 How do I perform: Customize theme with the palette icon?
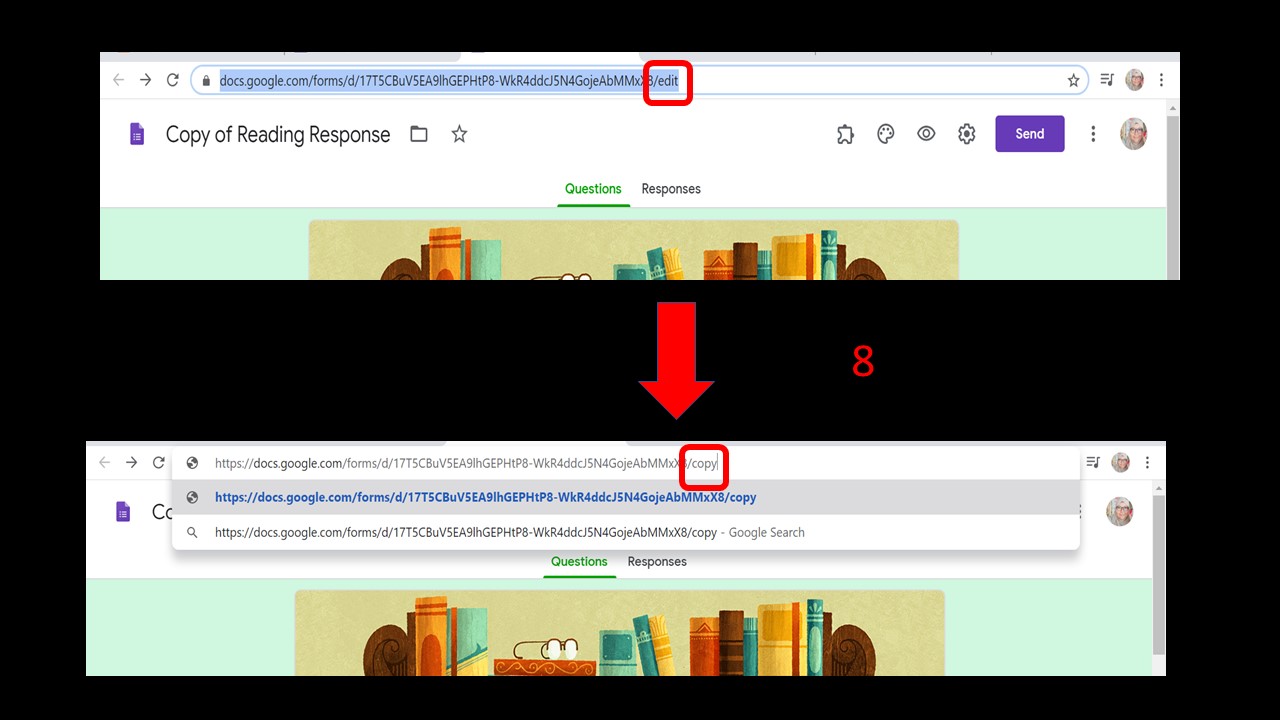point(886,134)
